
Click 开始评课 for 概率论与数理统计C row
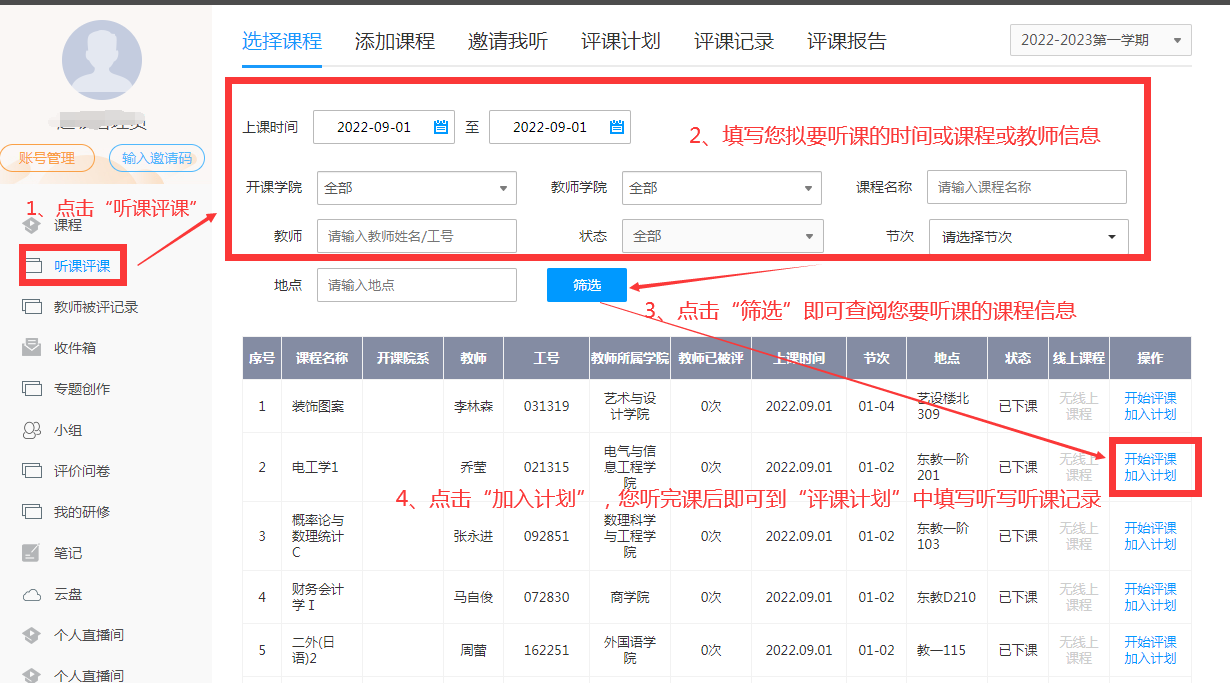[1150, 528]
